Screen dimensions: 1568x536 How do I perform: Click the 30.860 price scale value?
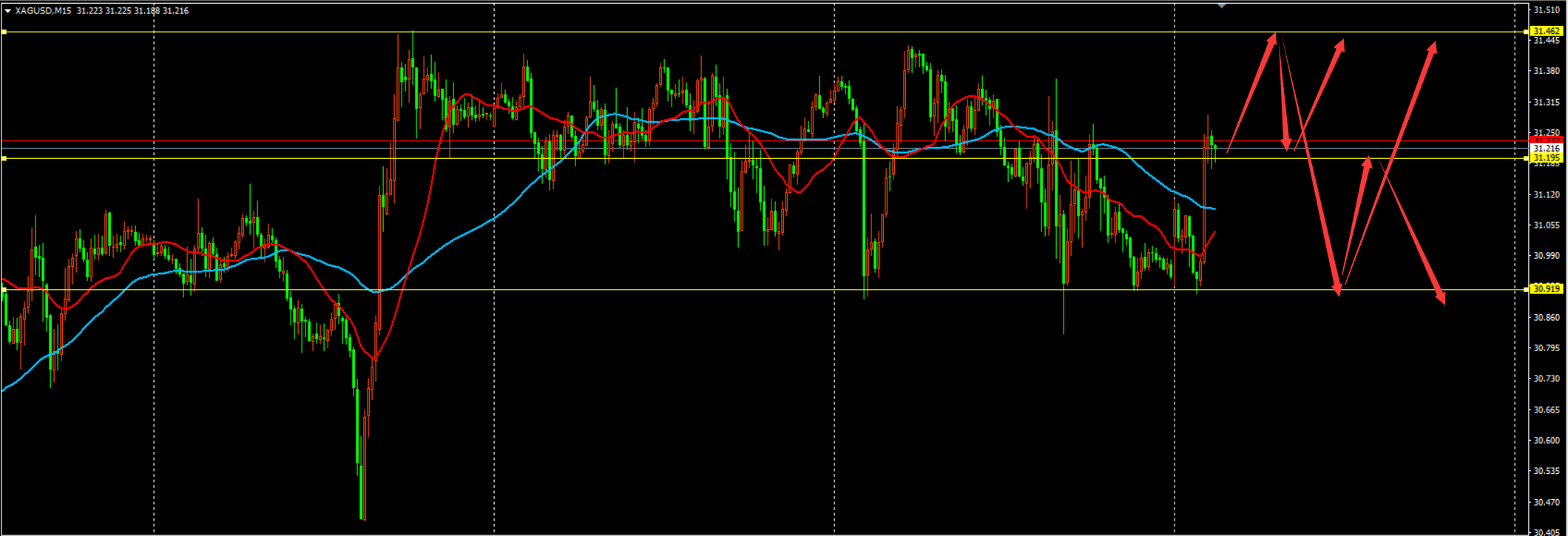1547,317
